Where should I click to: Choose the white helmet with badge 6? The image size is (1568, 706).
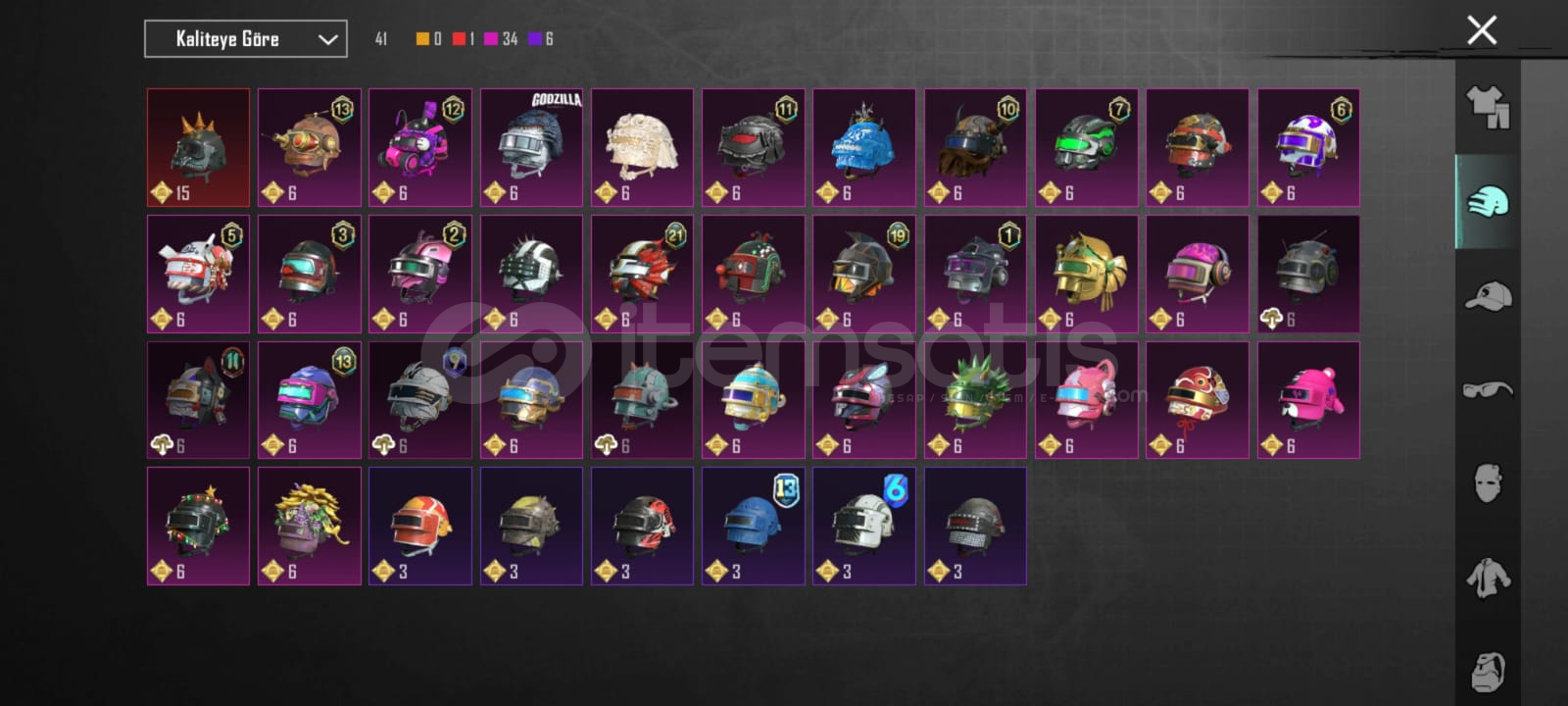pyautogui.click(x=864, y=526)
